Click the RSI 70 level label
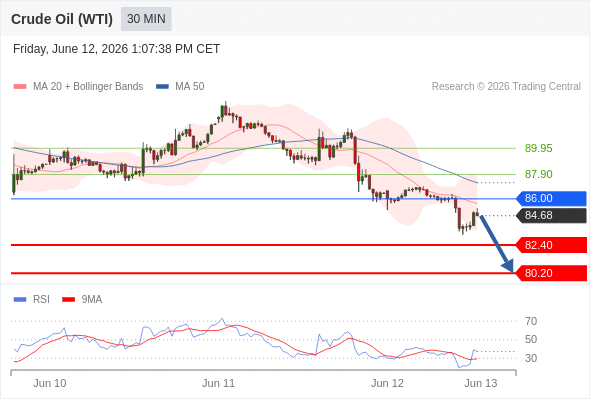 click(531, 321)
